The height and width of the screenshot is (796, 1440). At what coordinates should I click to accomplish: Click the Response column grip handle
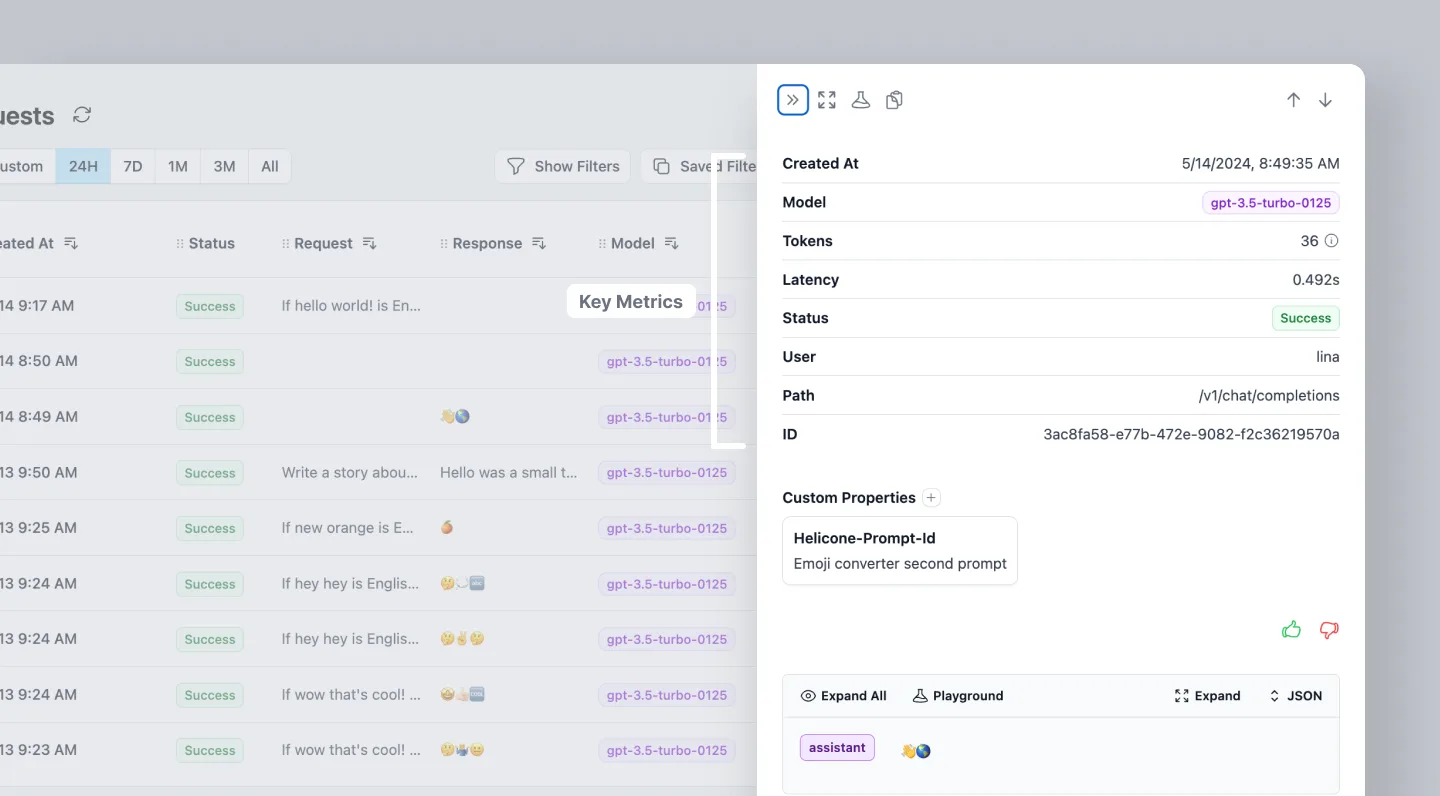point(444,243)
